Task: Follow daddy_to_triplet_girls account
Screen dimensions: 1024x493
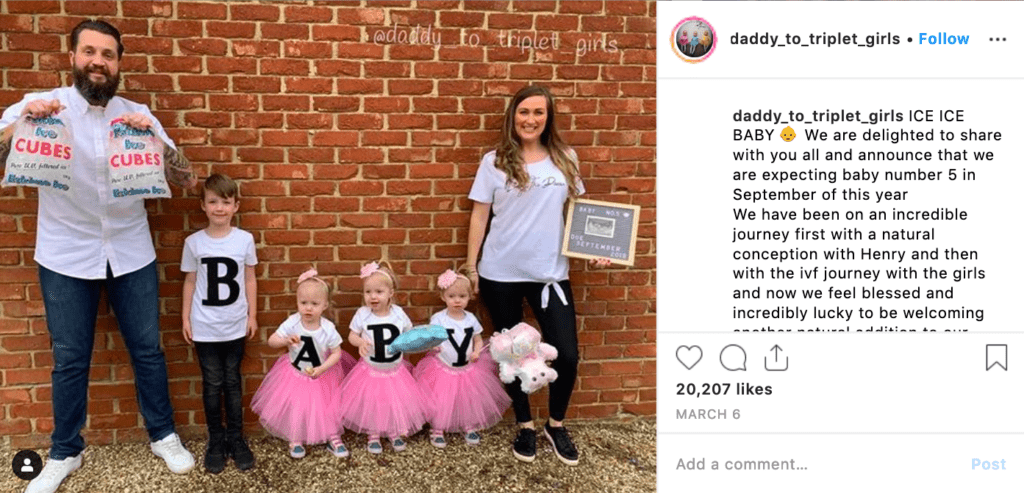Action: coord(944,39)
